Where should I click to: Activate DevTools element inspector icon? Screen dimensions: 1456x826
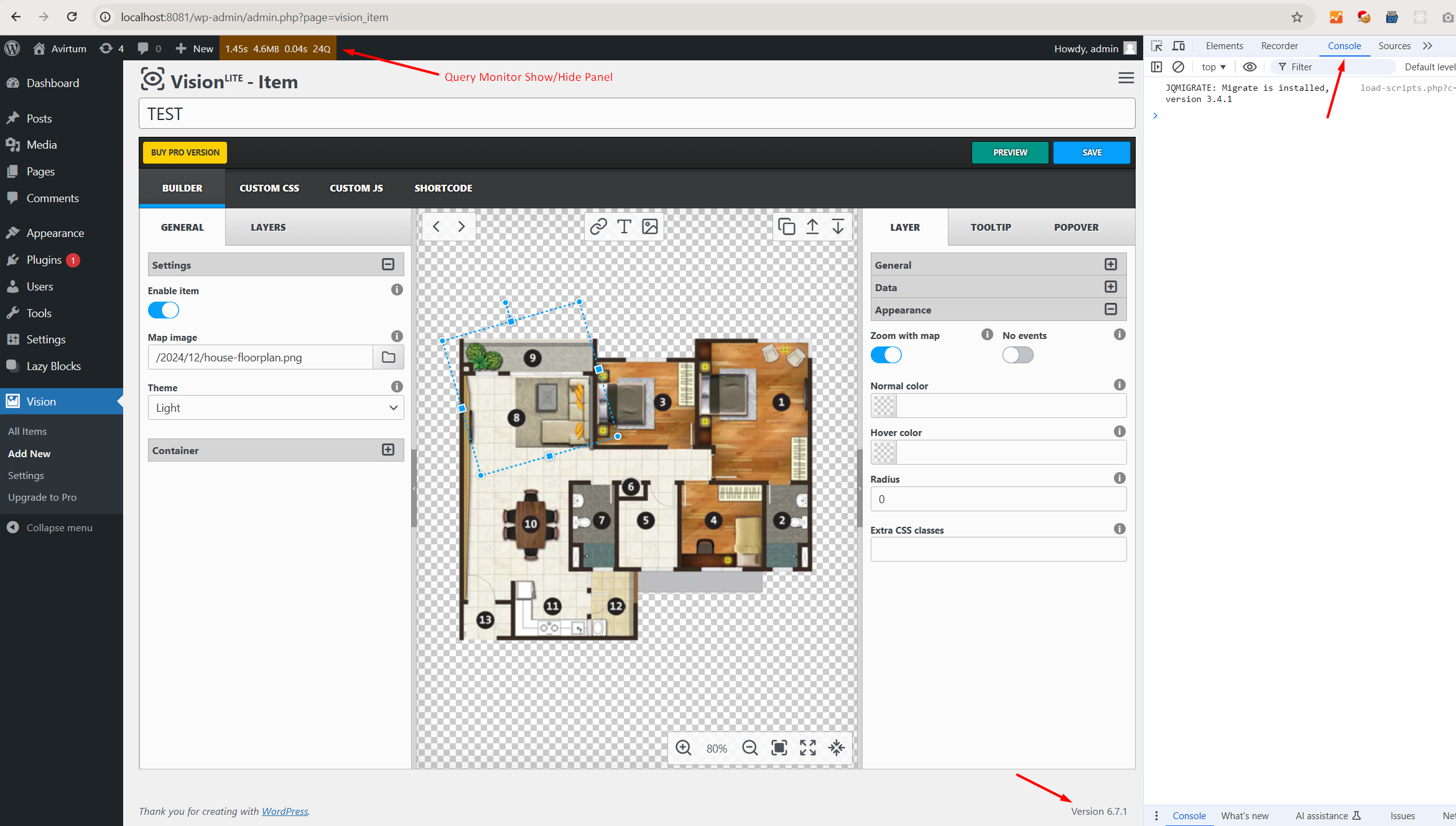click(x=1157, y=46)
